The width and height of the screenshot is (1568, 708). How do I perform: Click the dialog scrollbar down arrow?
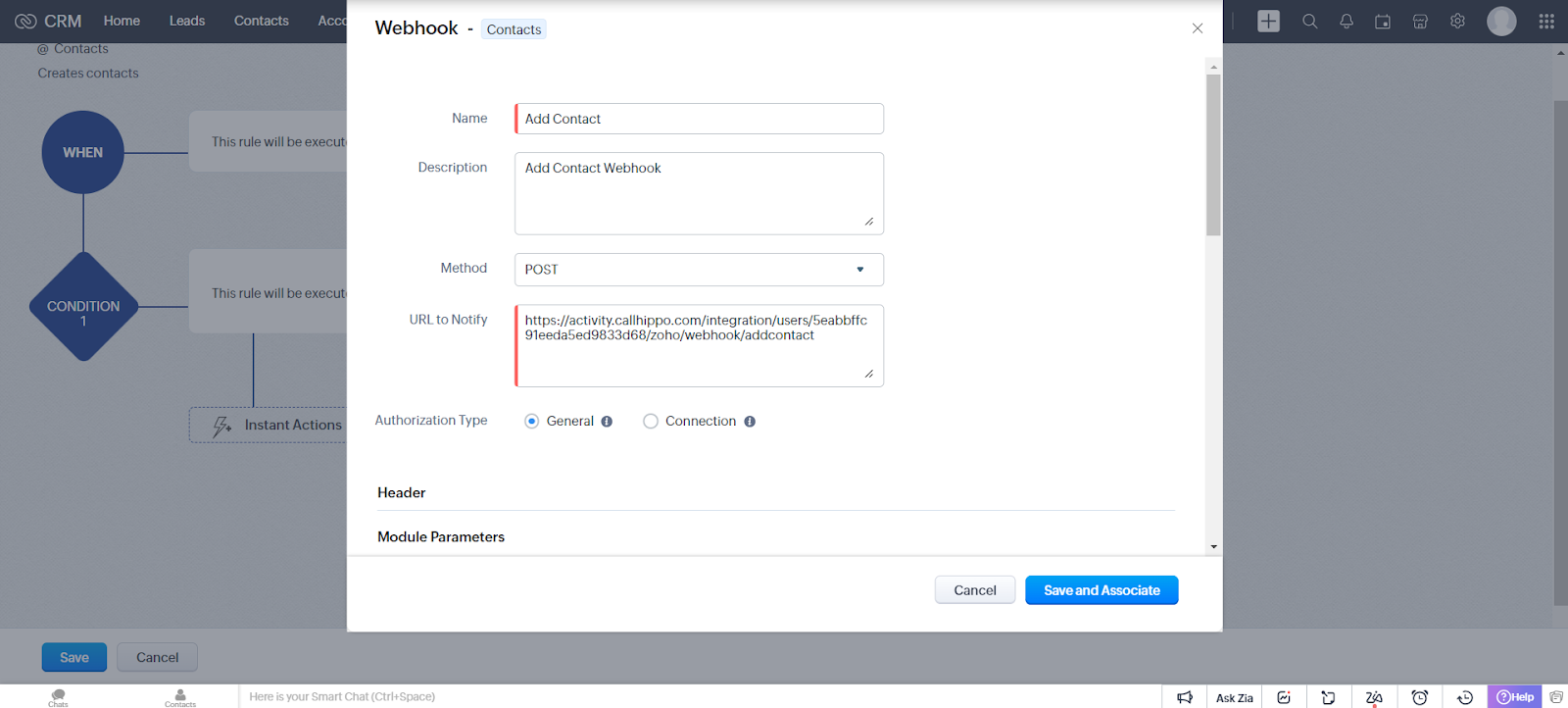[x=1213, y=547]
